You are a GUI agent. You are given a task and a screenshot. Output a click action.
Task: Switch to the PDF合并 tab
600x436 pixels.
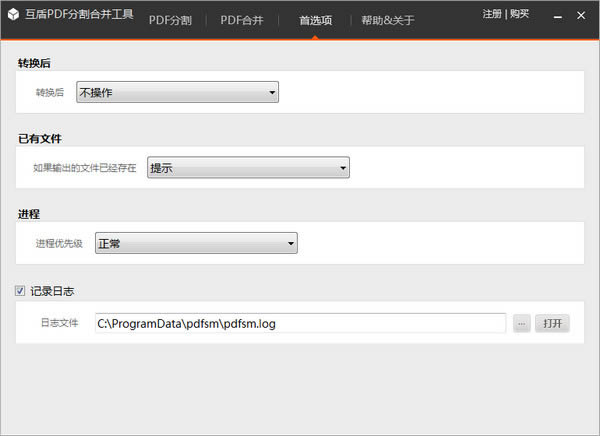[x=242, y=20]
